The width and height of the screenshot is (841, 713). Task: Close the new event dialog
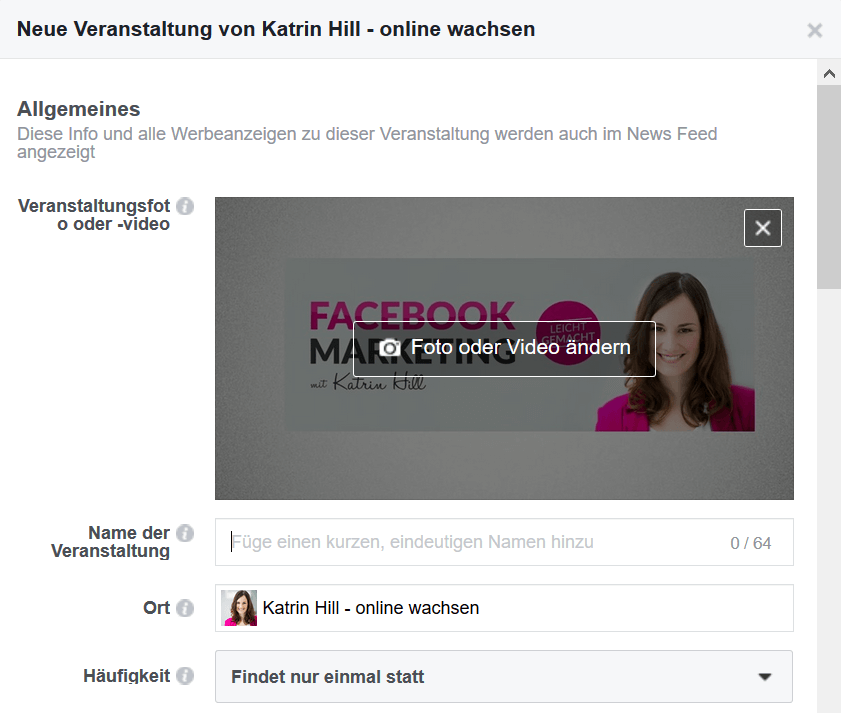click(814, 30)
